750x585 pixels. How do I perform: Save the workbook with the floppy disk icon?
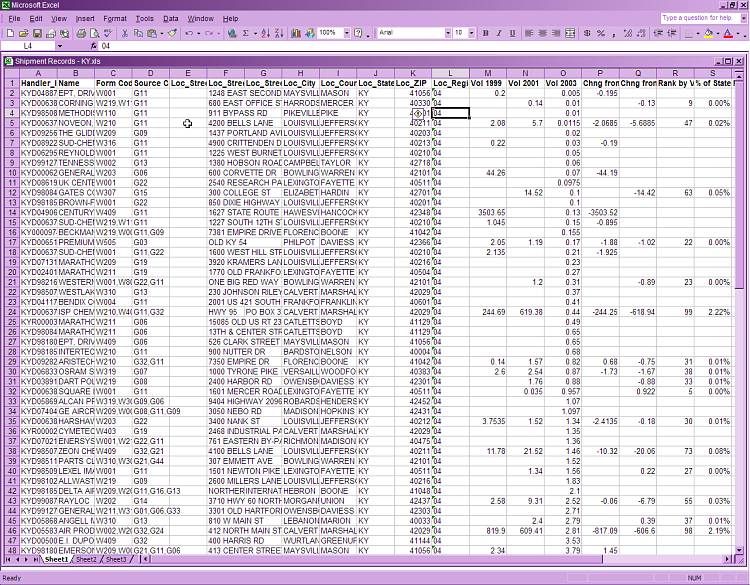[37, 33]
